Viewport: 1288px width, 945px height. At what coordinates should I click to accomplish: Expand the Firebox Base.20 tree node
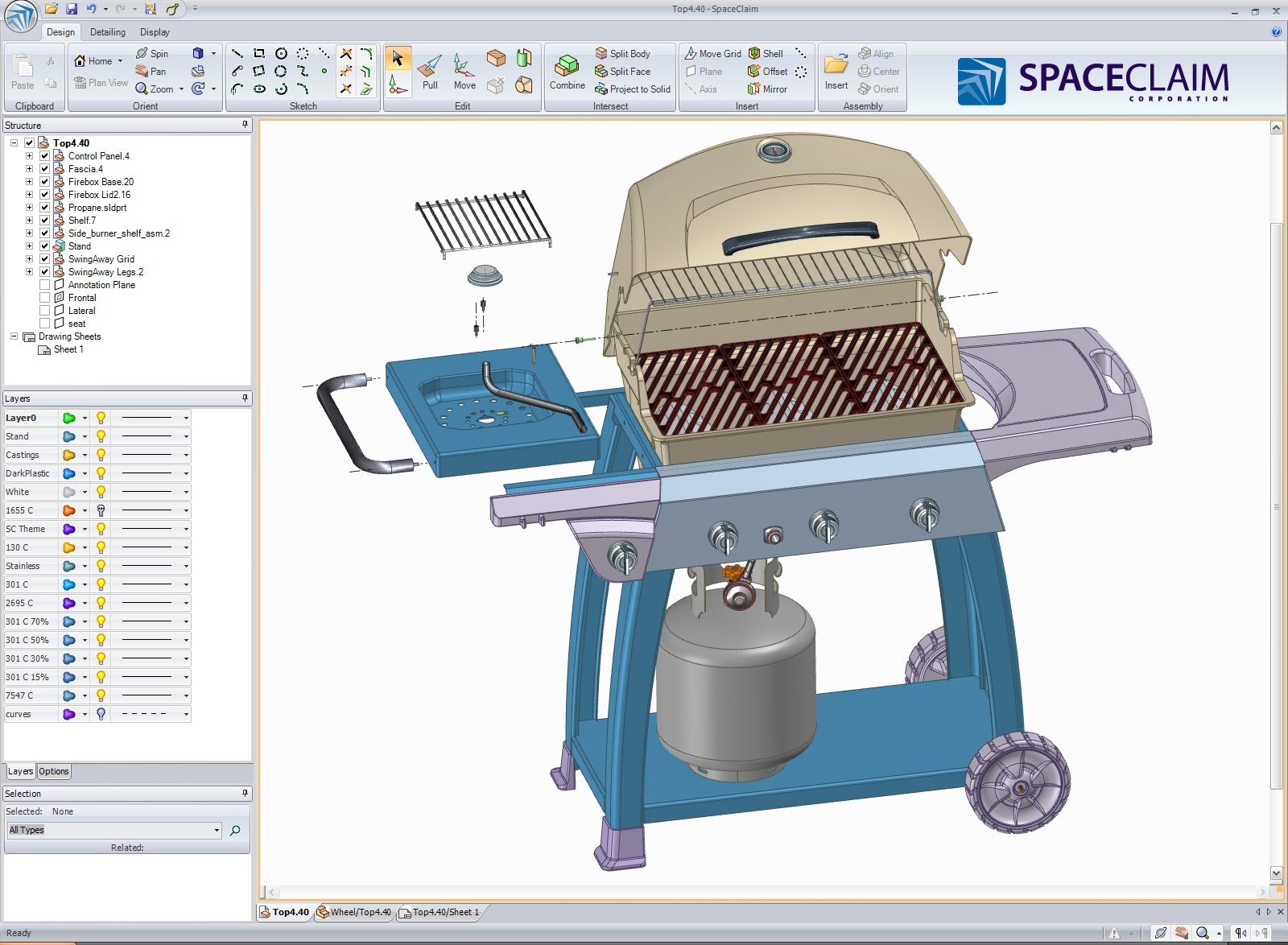(x=29, y=182)
